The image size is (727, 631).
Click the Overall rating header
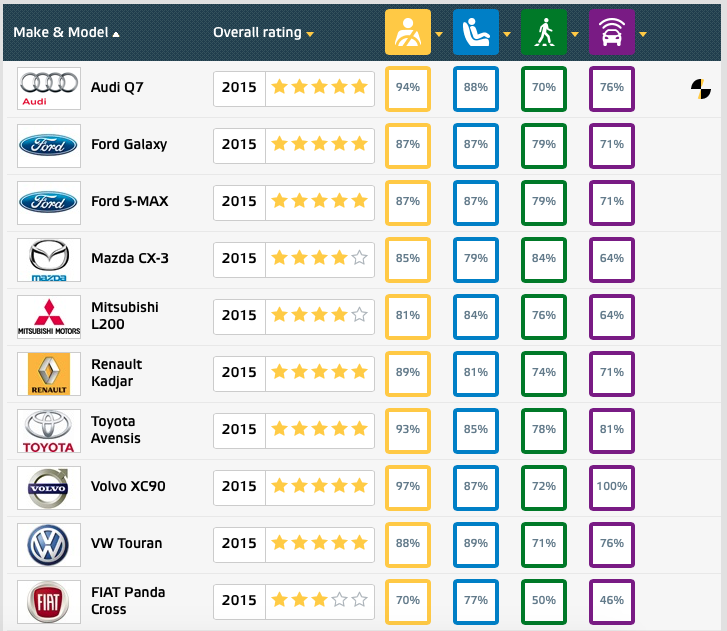coord(257,32)
